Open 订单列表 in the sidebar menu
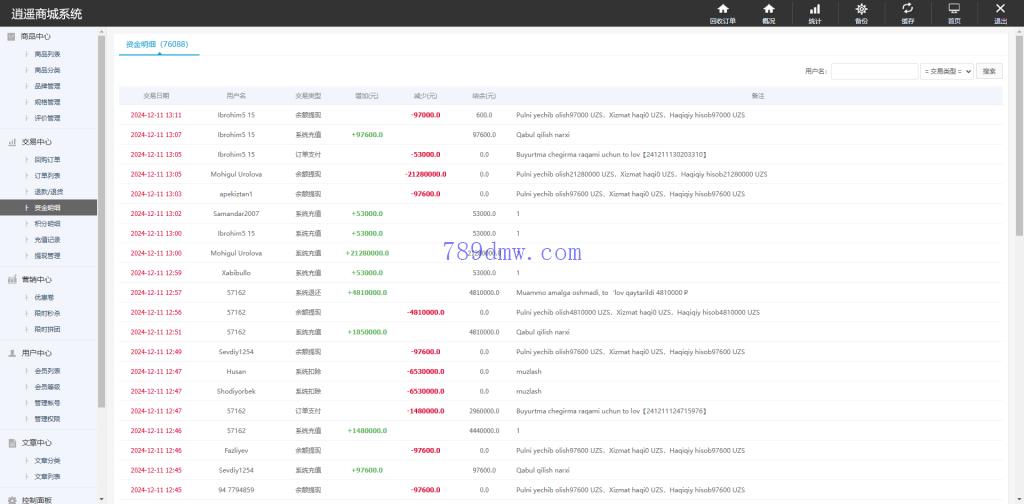 tap(47, 175)
